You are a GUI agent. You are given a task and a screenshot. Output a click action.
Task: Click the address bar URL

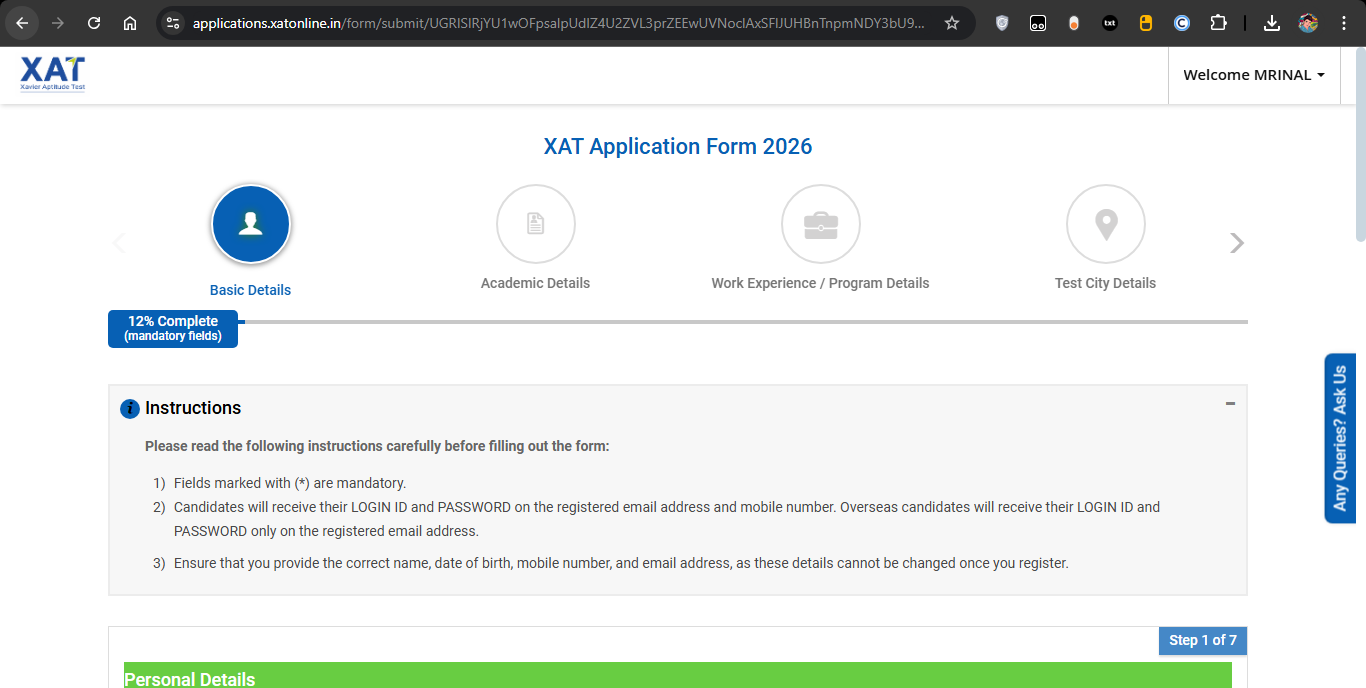[558, 23]
